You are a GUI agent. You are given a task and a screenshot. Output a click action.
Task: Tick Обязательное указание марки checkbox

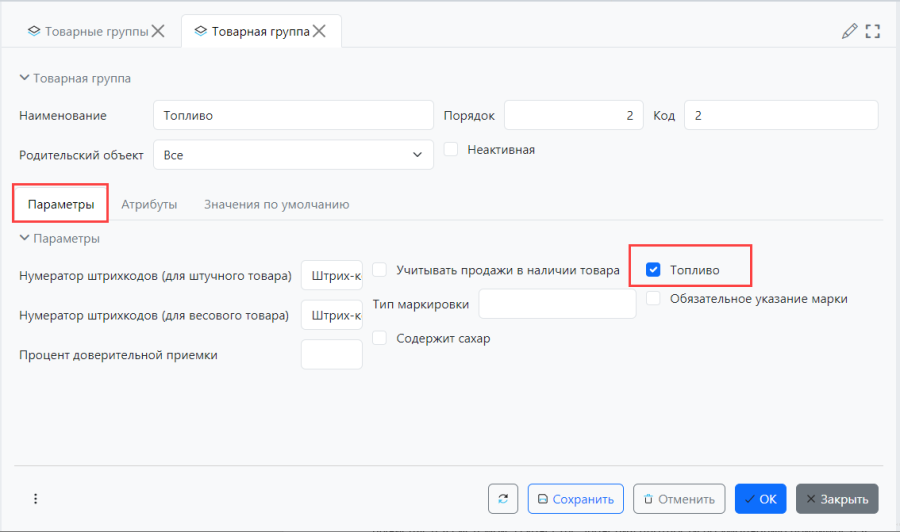tap(653, 298)
